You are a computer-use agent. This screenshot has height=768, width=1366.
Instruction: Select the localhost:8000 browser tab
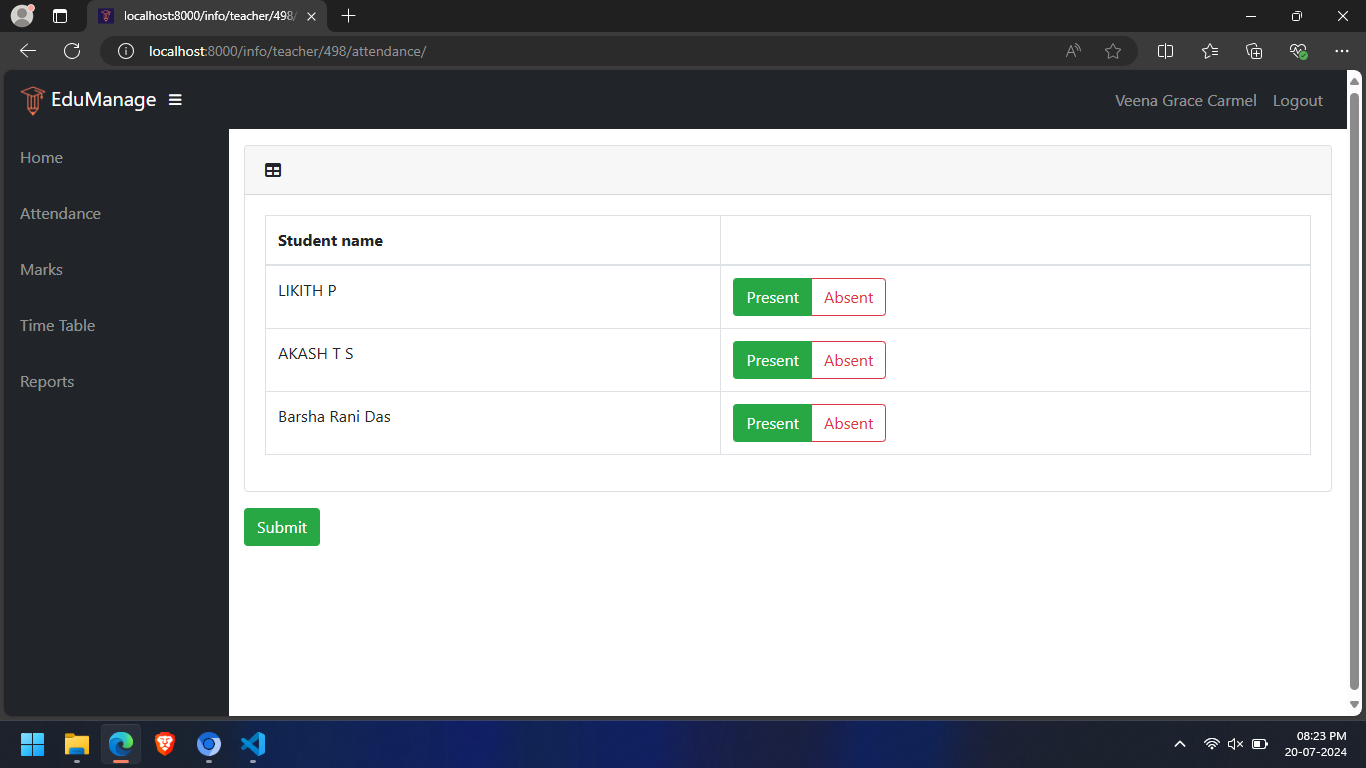pos(208,16)
